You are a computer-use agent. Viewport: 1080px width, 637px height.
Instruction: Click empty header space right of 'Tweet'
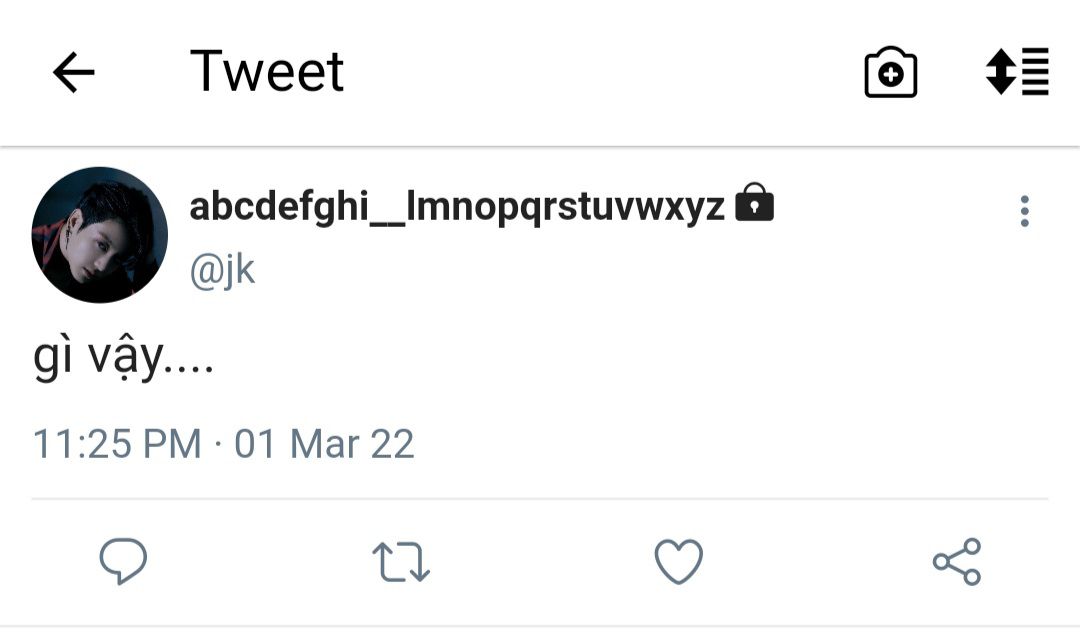(600, 72)
